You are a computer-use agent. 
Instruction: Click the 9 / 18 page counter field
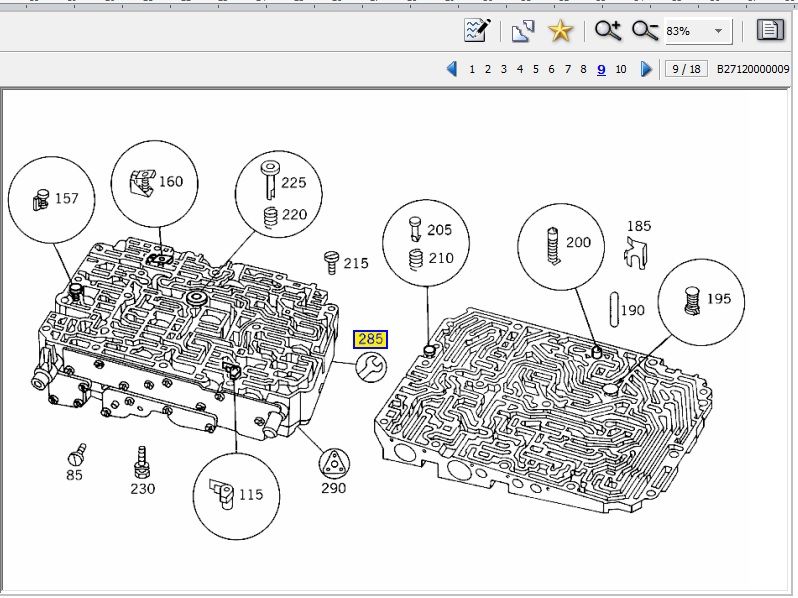click(687, 69)
